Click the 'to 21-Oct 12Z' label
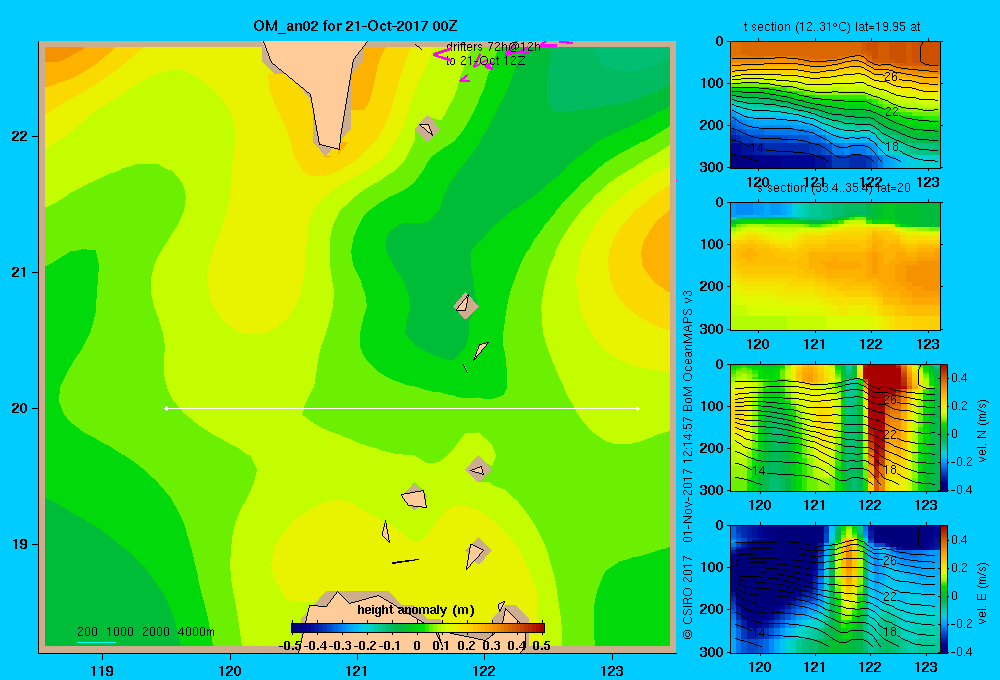 485,61
